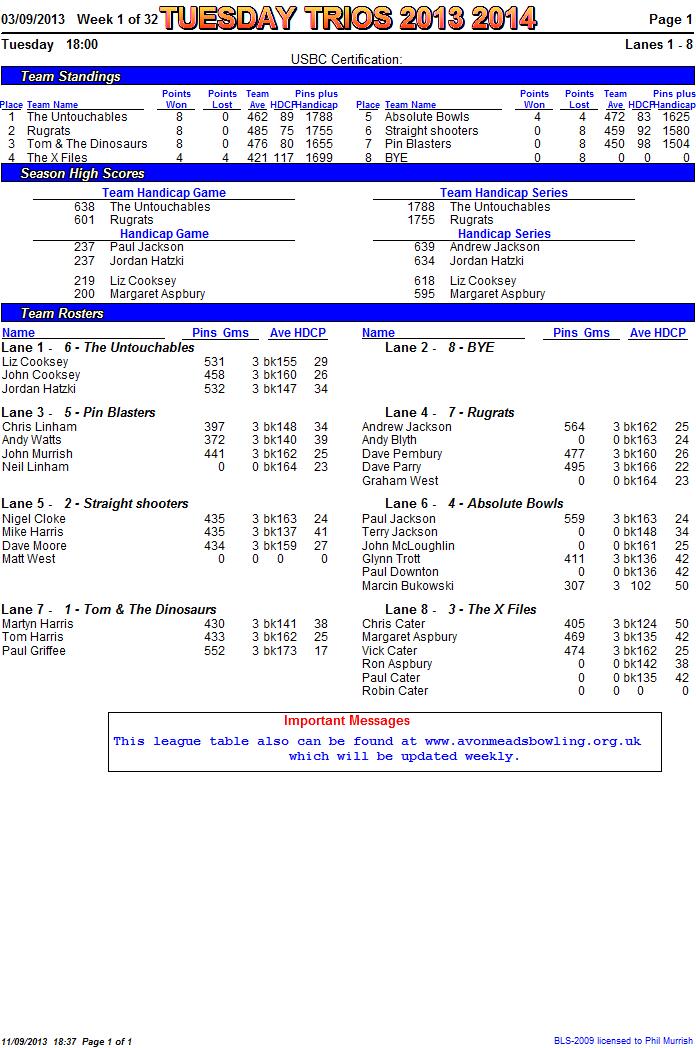Click Liz Cooksey's "618" handicap series score
The image size is (696, 1048).
(424, 281)
